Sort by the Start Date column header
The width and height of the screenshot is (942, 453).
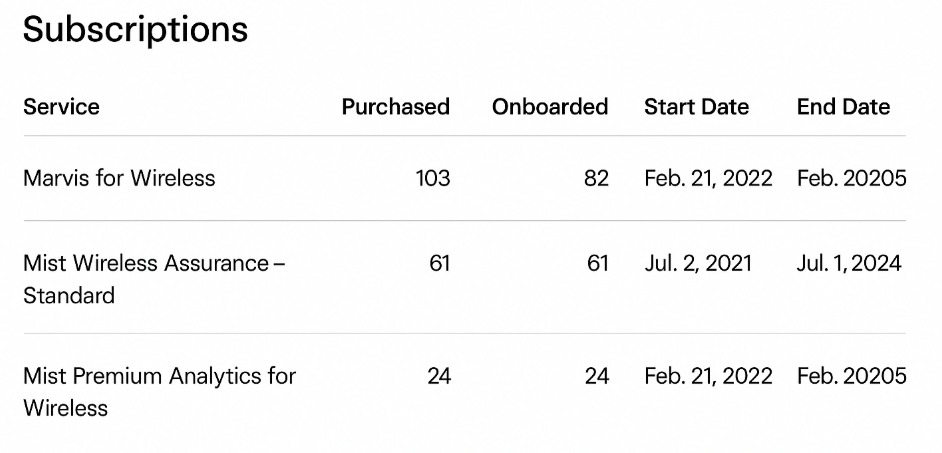coord(696,107)
